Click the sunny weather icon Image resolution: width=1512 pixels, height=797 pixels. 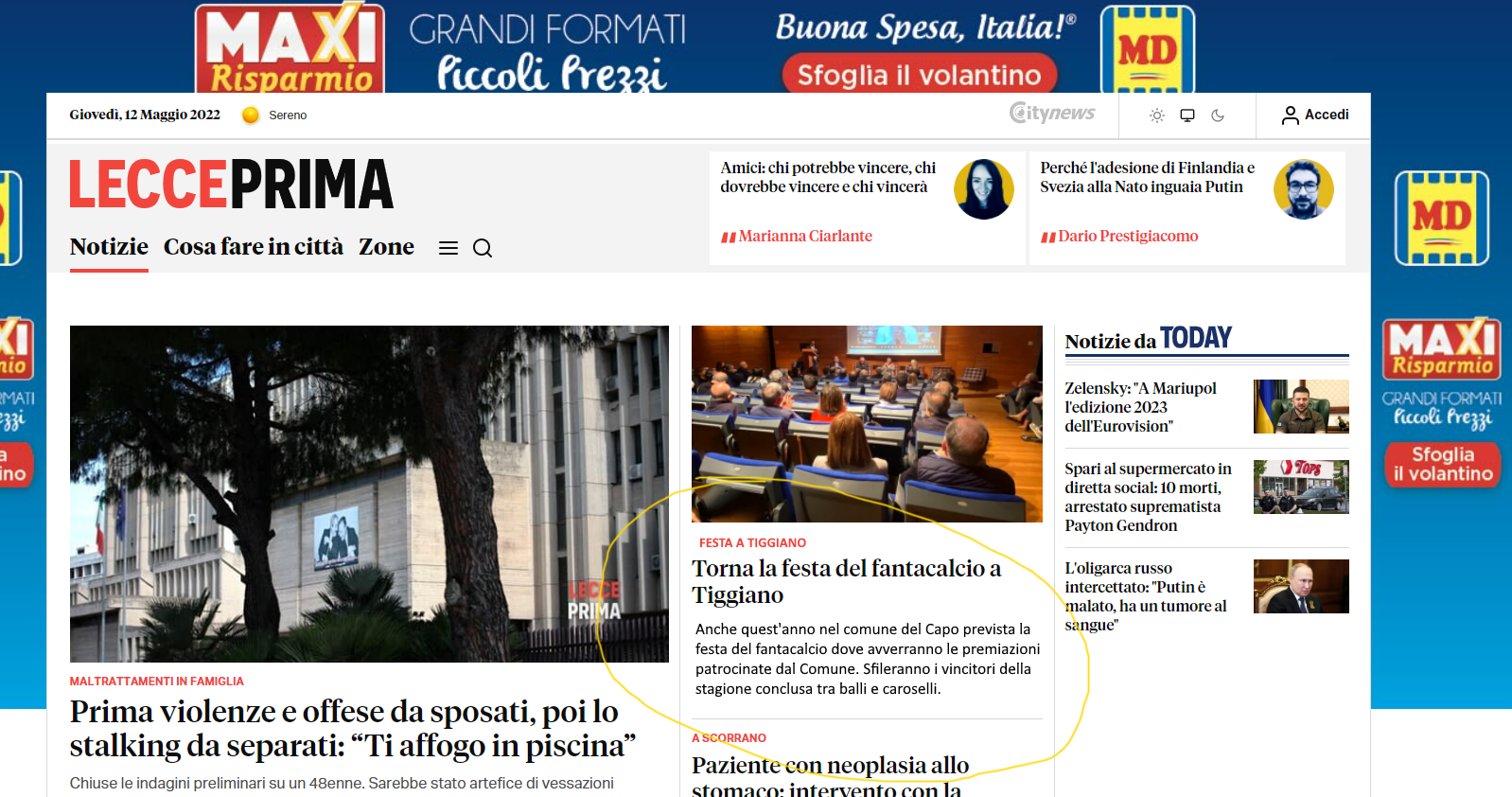pos(251,115)
